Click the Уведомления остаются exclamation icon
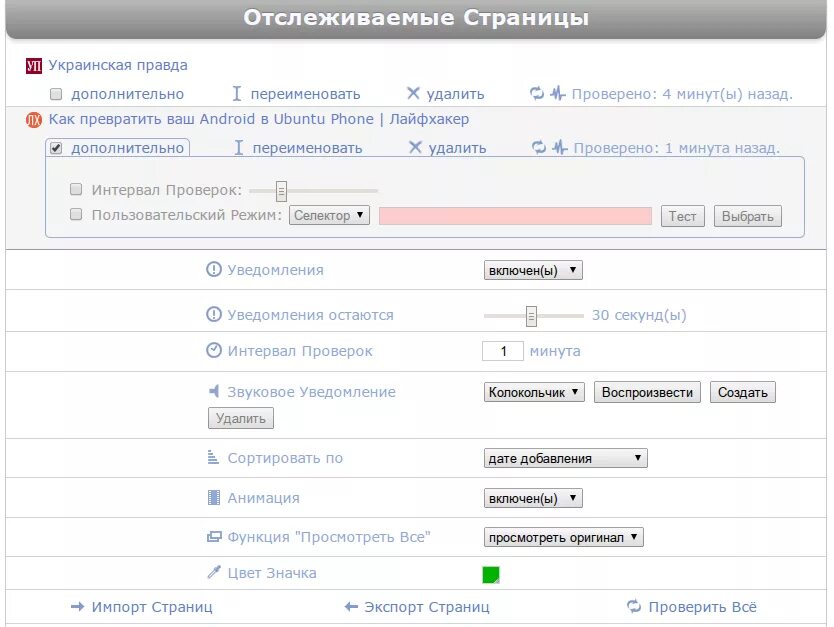834x627 pixels. pyautogui.click(x=213, y=315)
